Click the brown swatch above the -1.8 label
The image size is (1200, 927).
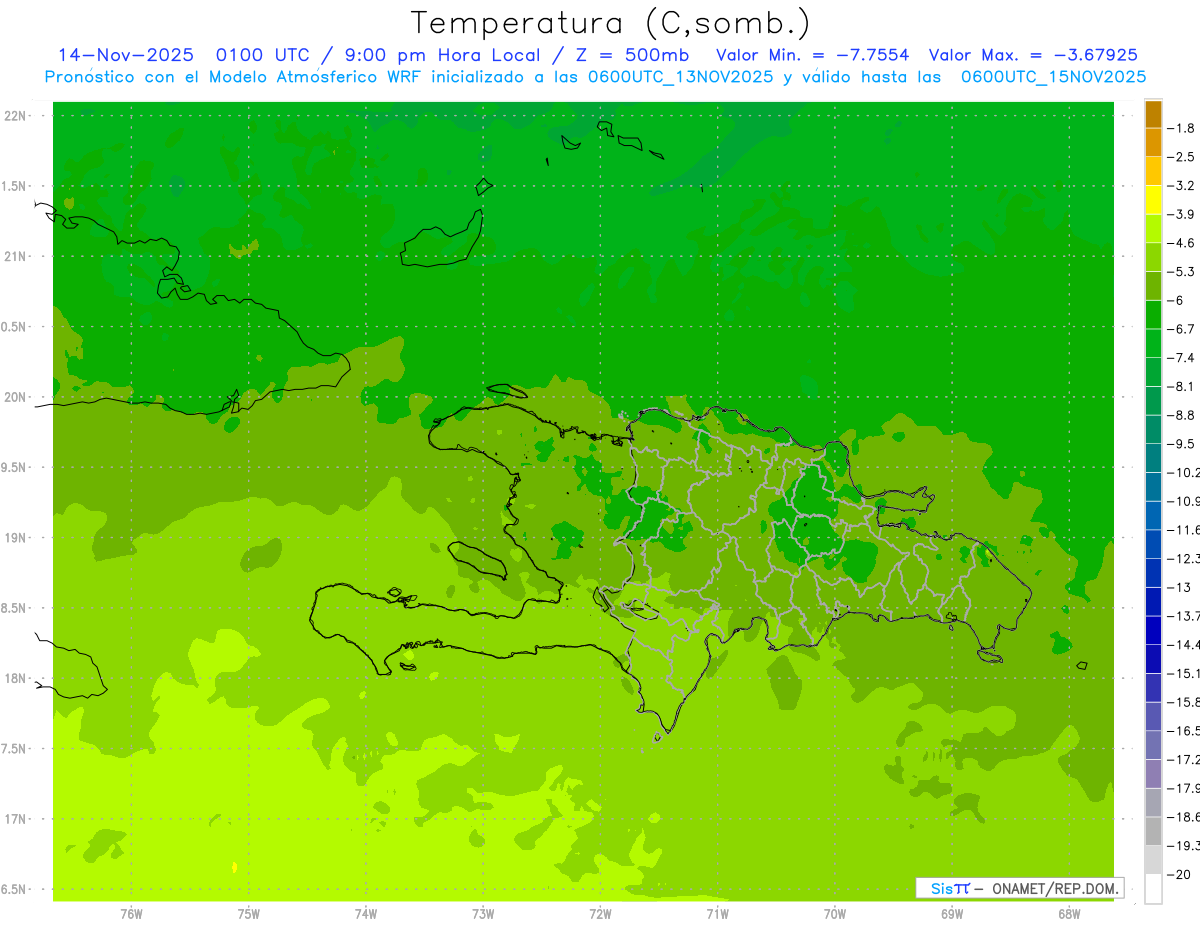1153,114
